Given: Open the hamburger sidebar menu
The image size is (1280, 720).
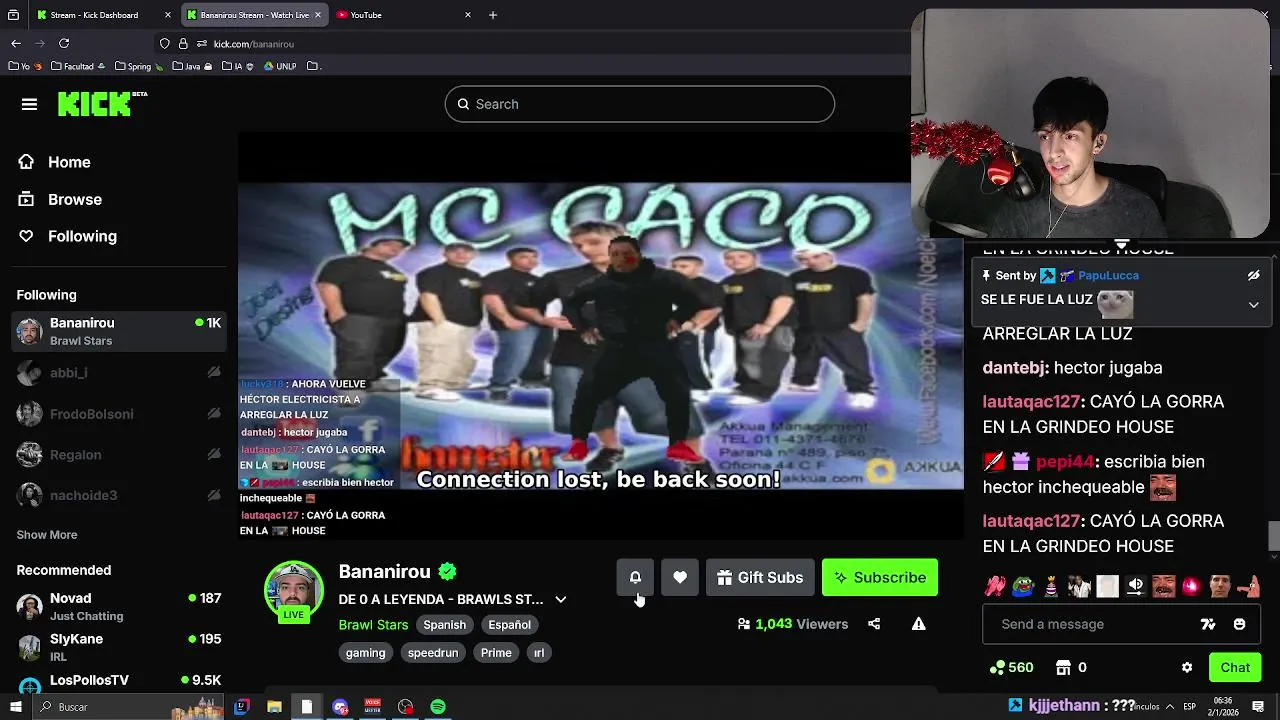Looking at the screenshot, I should 29,104.
